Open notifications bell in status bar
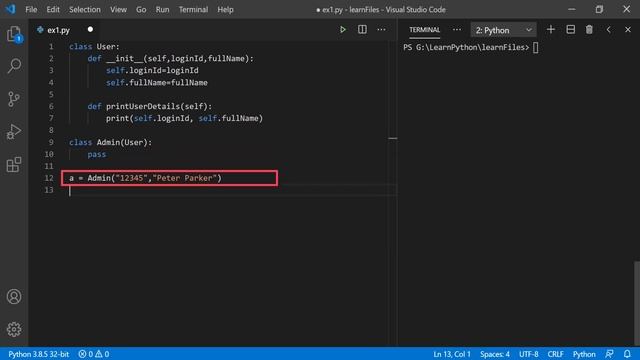Screen dimensions: 640x360 point(627,354)
